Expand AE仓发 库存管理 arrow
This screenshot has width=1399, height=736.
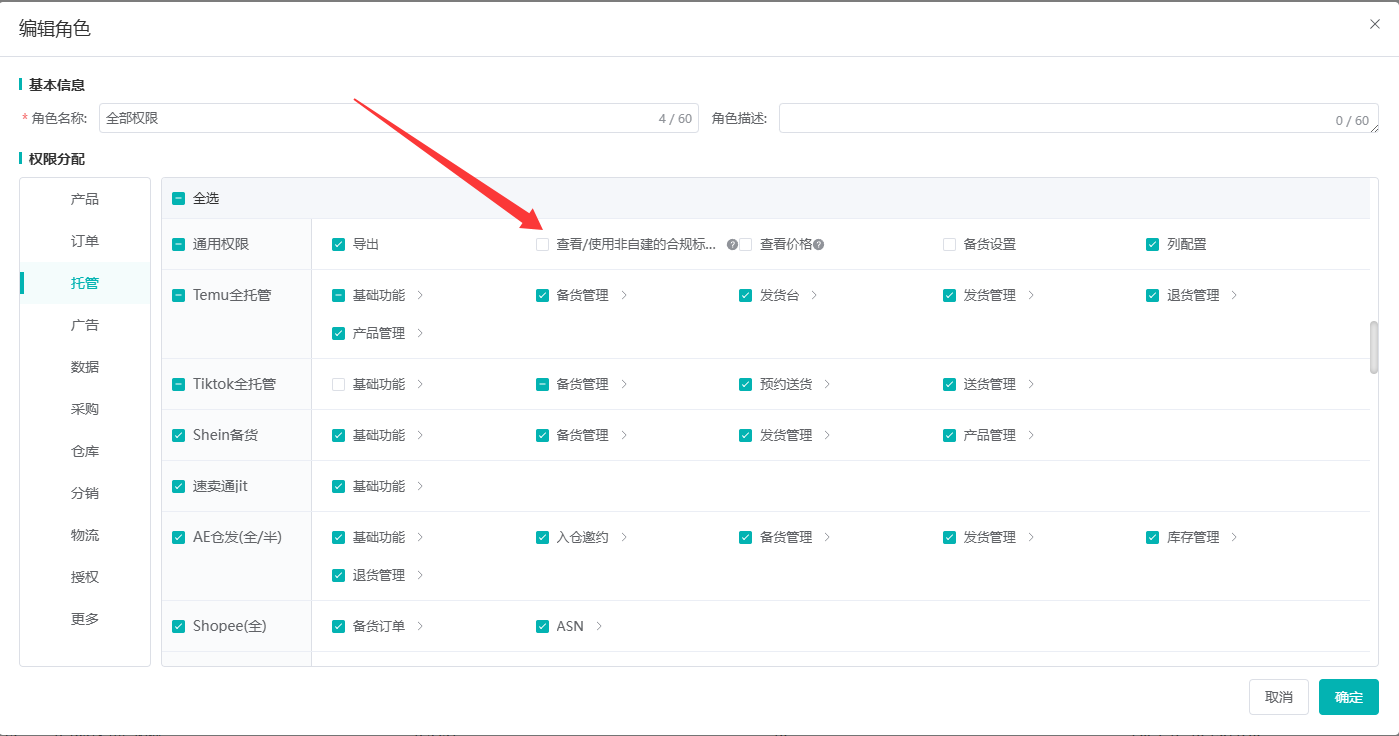pyautogui.click(x=1234, y=538)
